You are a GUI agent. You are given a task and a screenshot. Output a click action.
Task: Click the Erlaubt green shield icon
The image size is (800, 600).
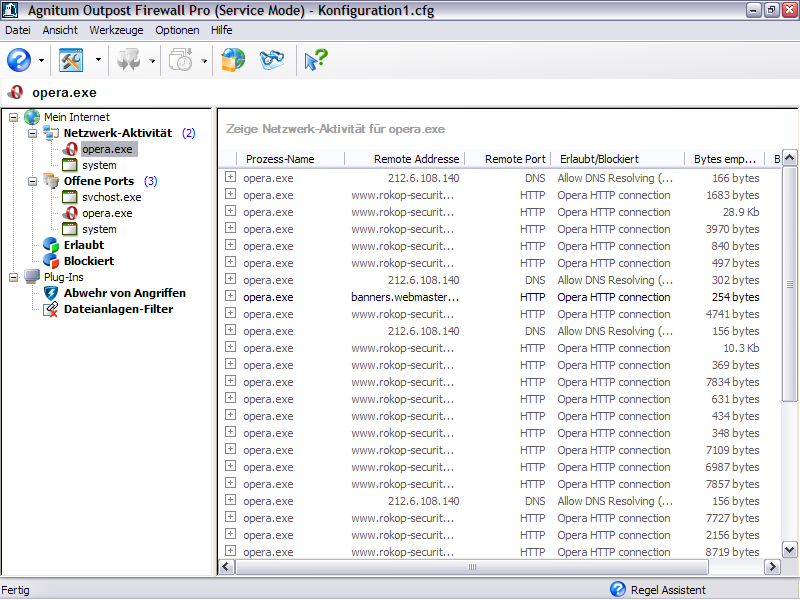tap(51, 245)
